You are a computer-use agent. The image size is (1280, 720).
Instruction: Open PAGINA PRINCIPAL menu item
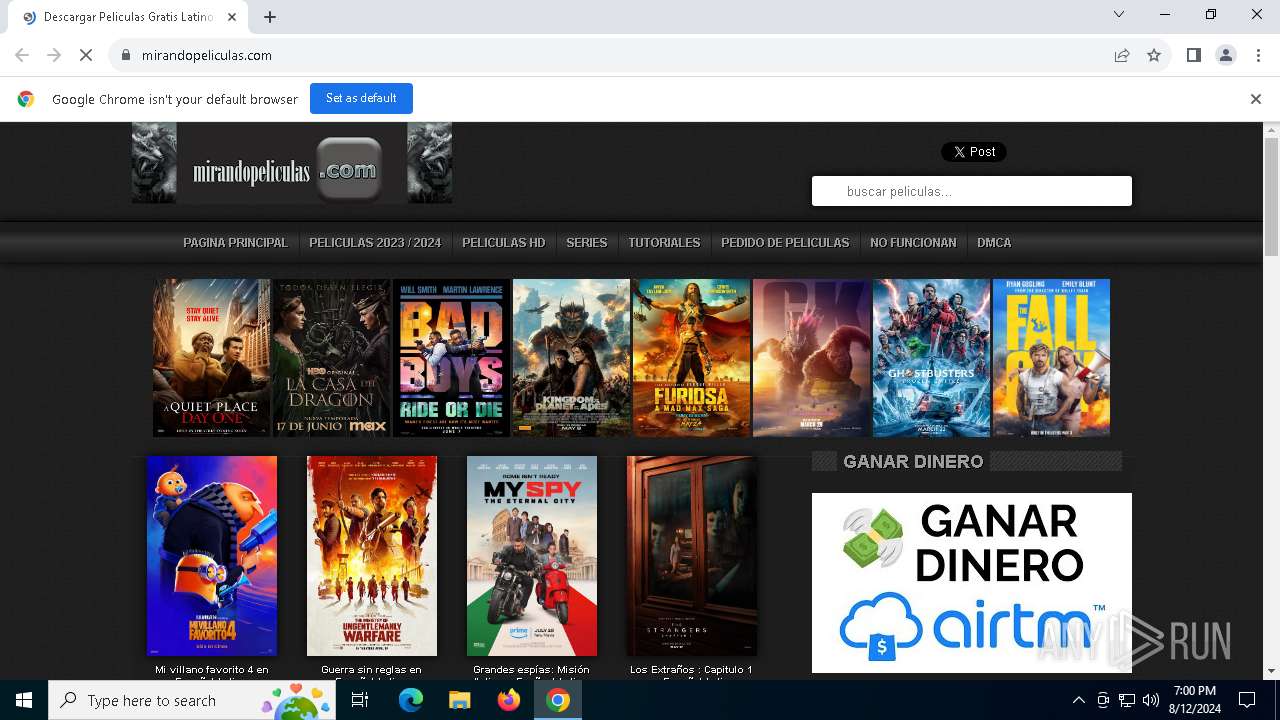235,243
